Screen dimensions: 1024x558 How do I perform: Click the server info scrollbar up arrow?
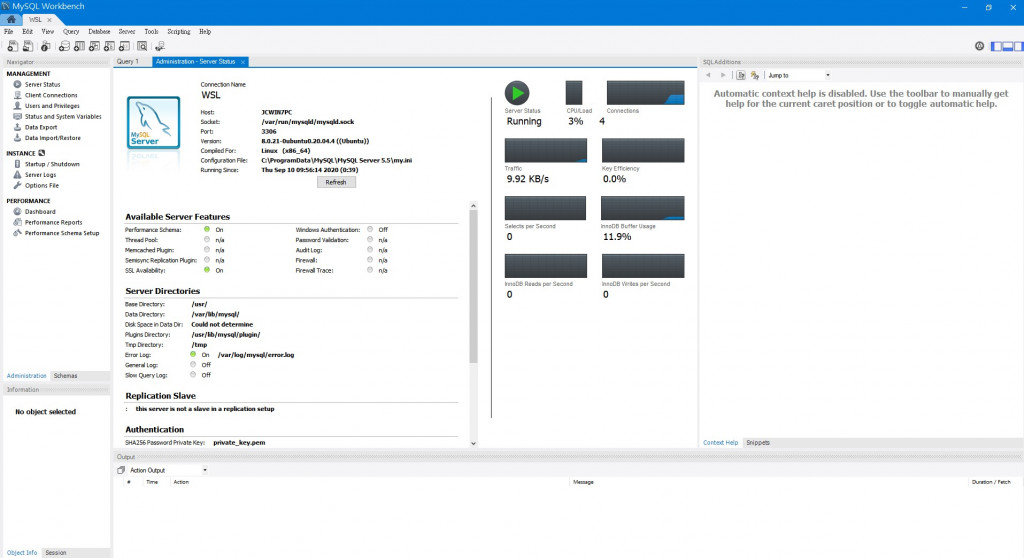(473, 206)
